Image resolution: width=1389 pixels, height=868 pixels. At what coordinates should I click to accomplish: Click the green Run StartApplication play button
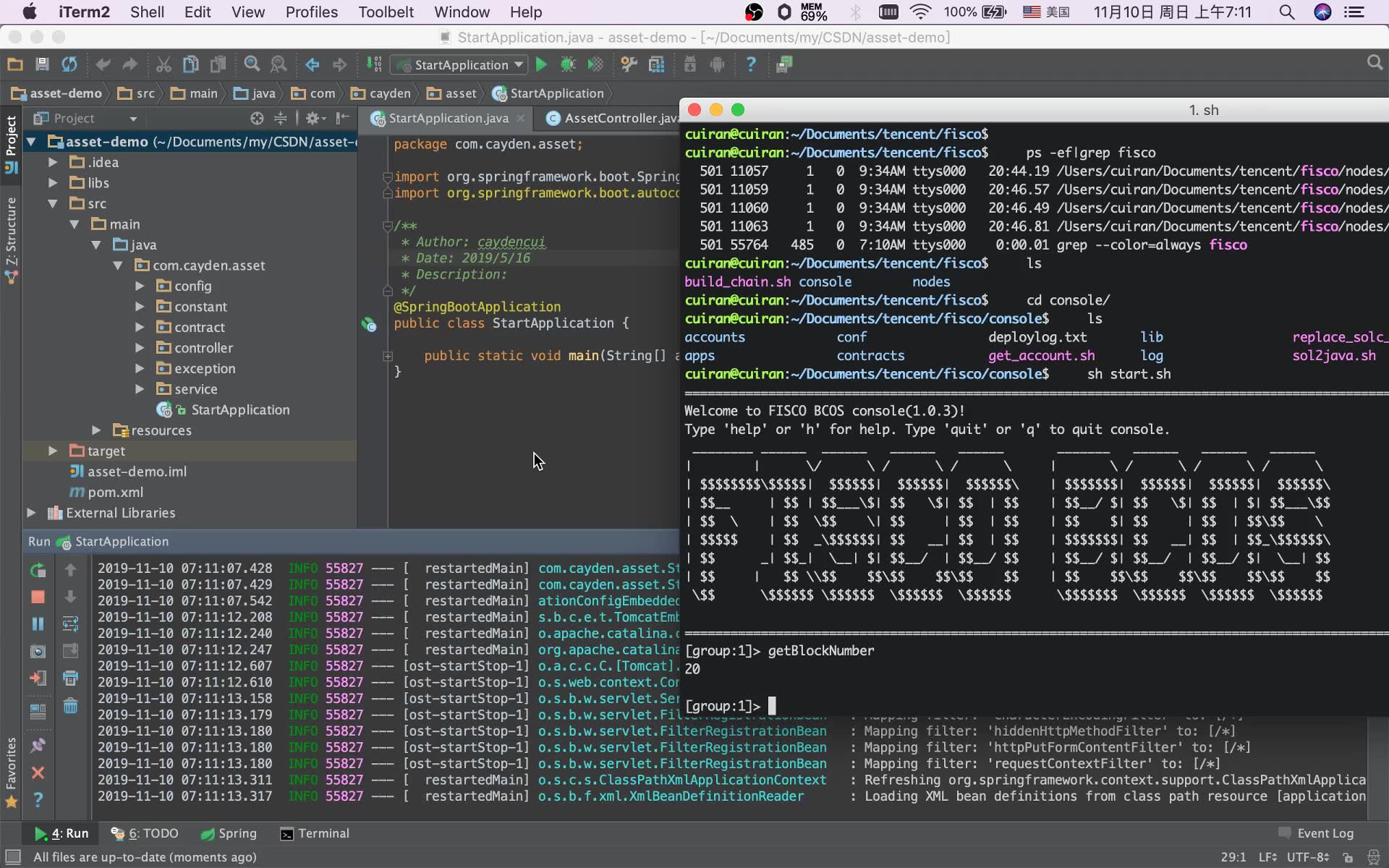click(x=541, y=65)
